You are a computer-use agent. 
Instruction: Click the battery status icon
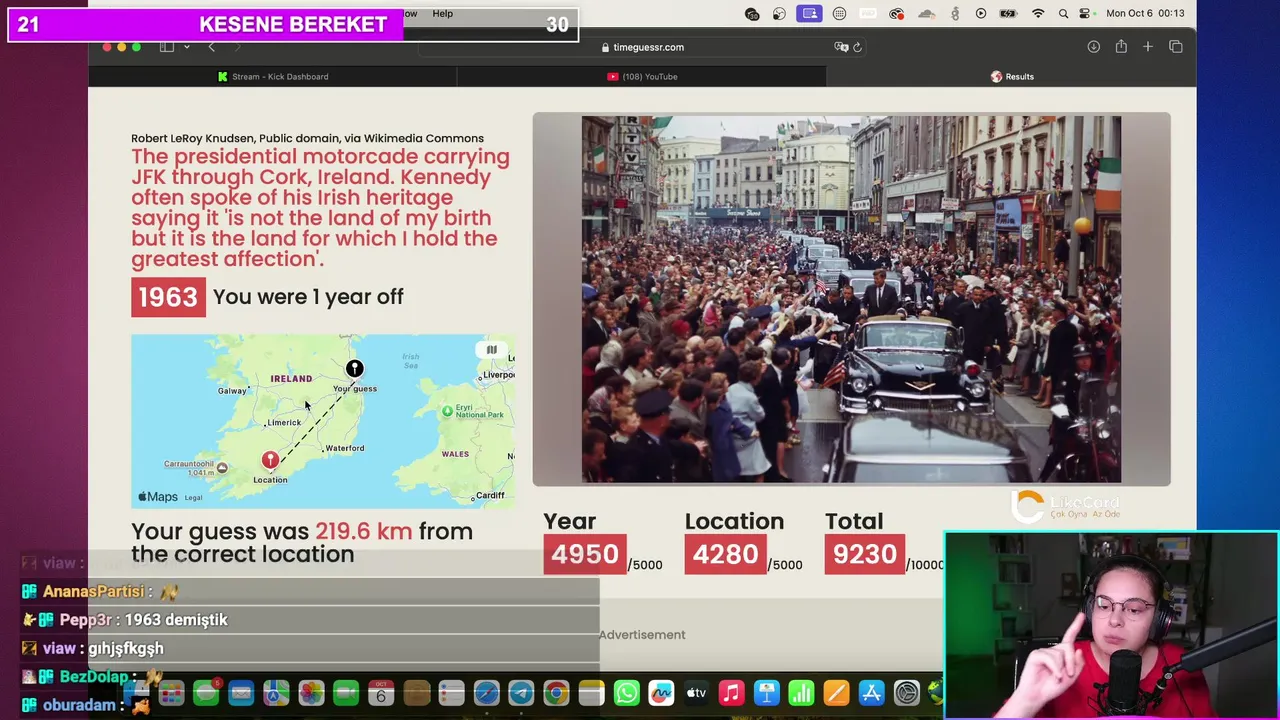(1009, 13)
